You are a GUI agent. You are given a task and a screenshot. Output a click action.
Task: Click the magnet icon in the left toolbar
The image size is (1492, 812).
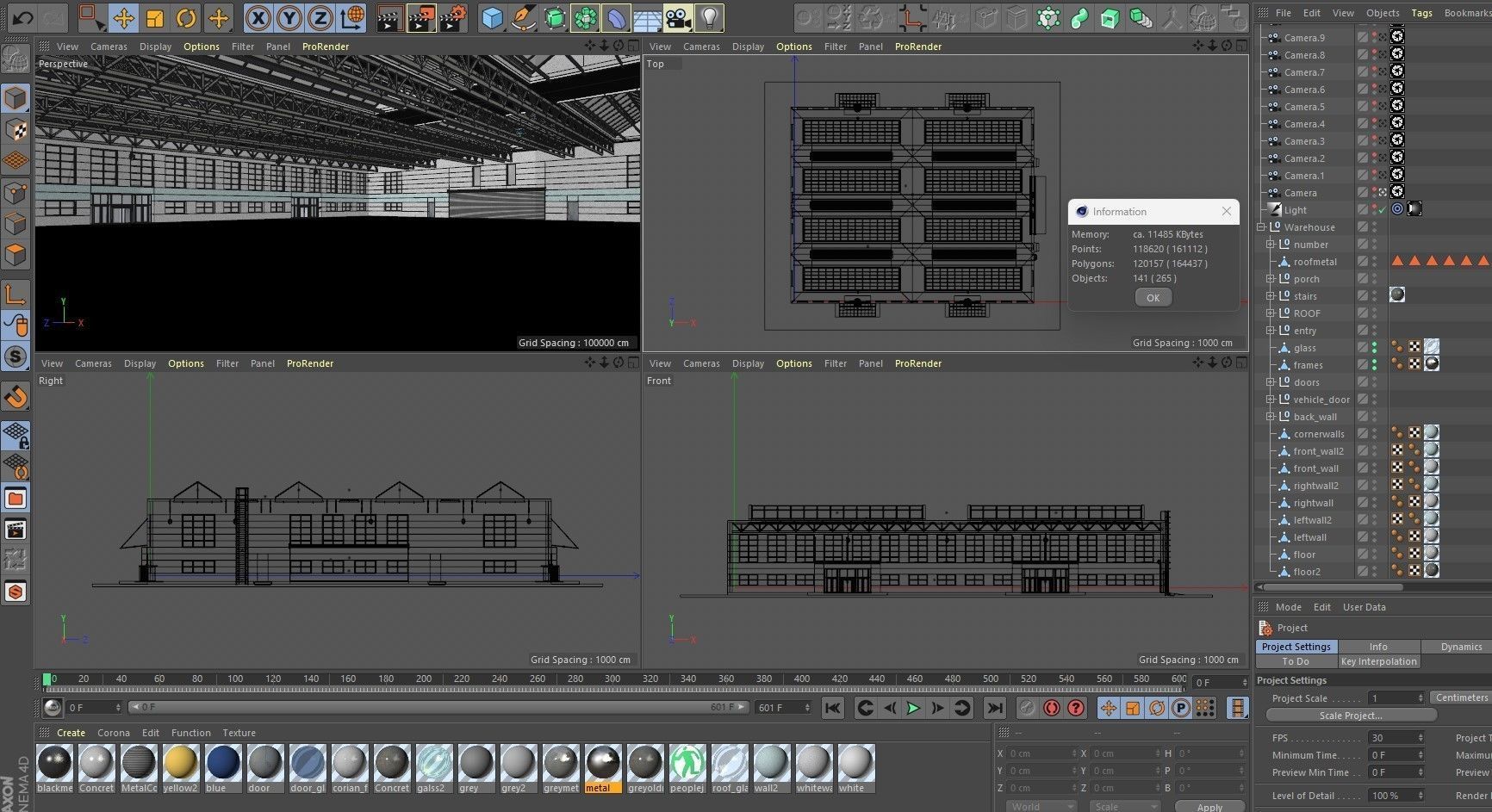tap(16, 396)
